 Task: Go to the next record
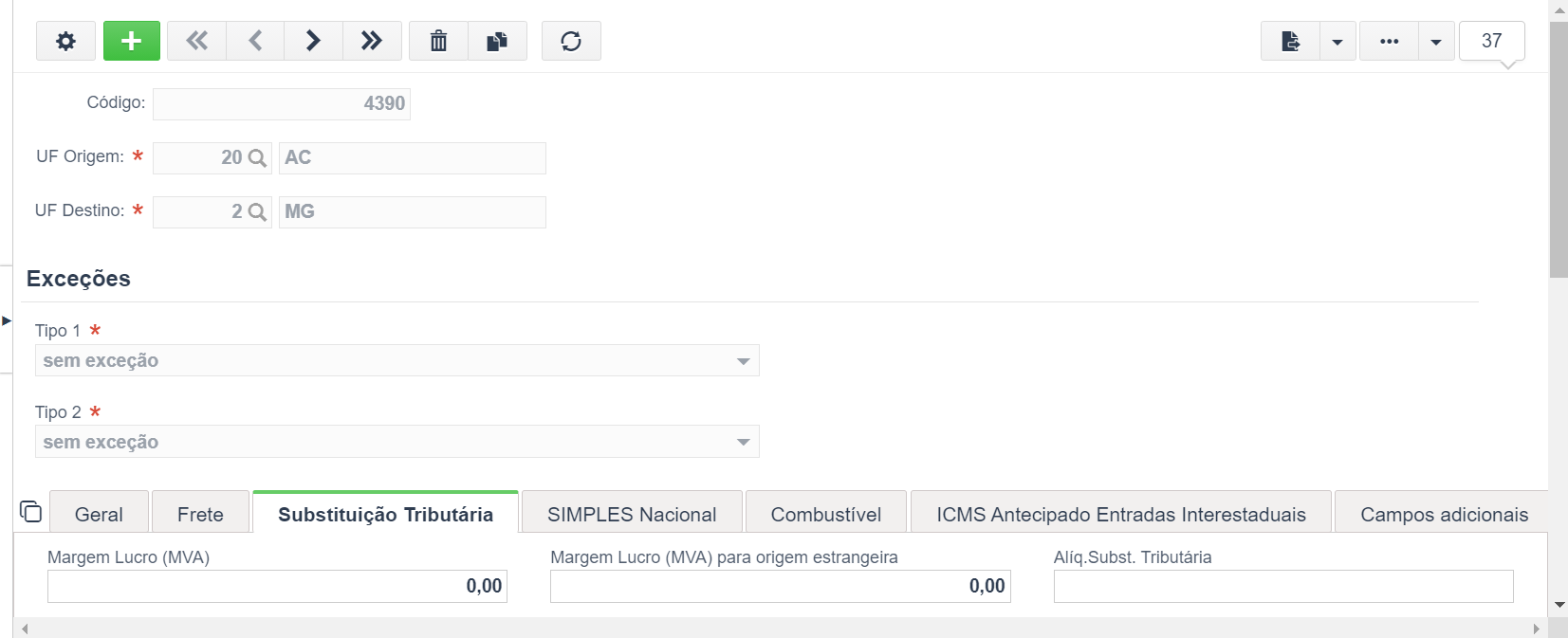click(x=313, y=41)
